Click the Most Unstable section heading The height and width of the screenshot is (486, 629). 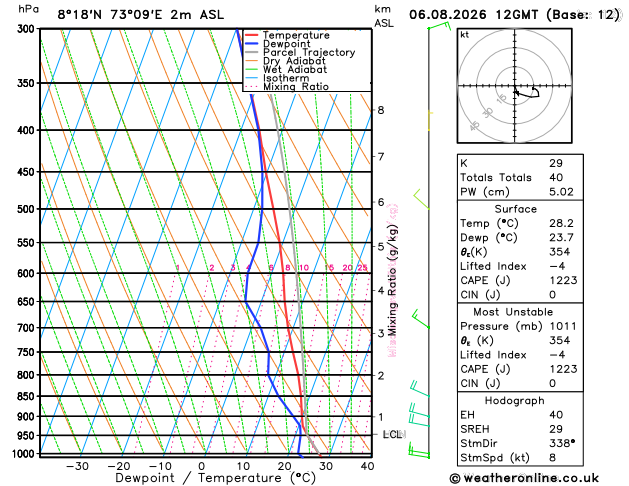513,312
